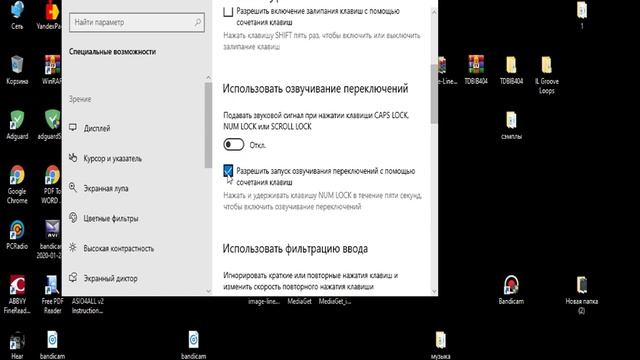Select the TDBIB404 WinRAR archive icon
640x360 pixels.
coord(476,69)
